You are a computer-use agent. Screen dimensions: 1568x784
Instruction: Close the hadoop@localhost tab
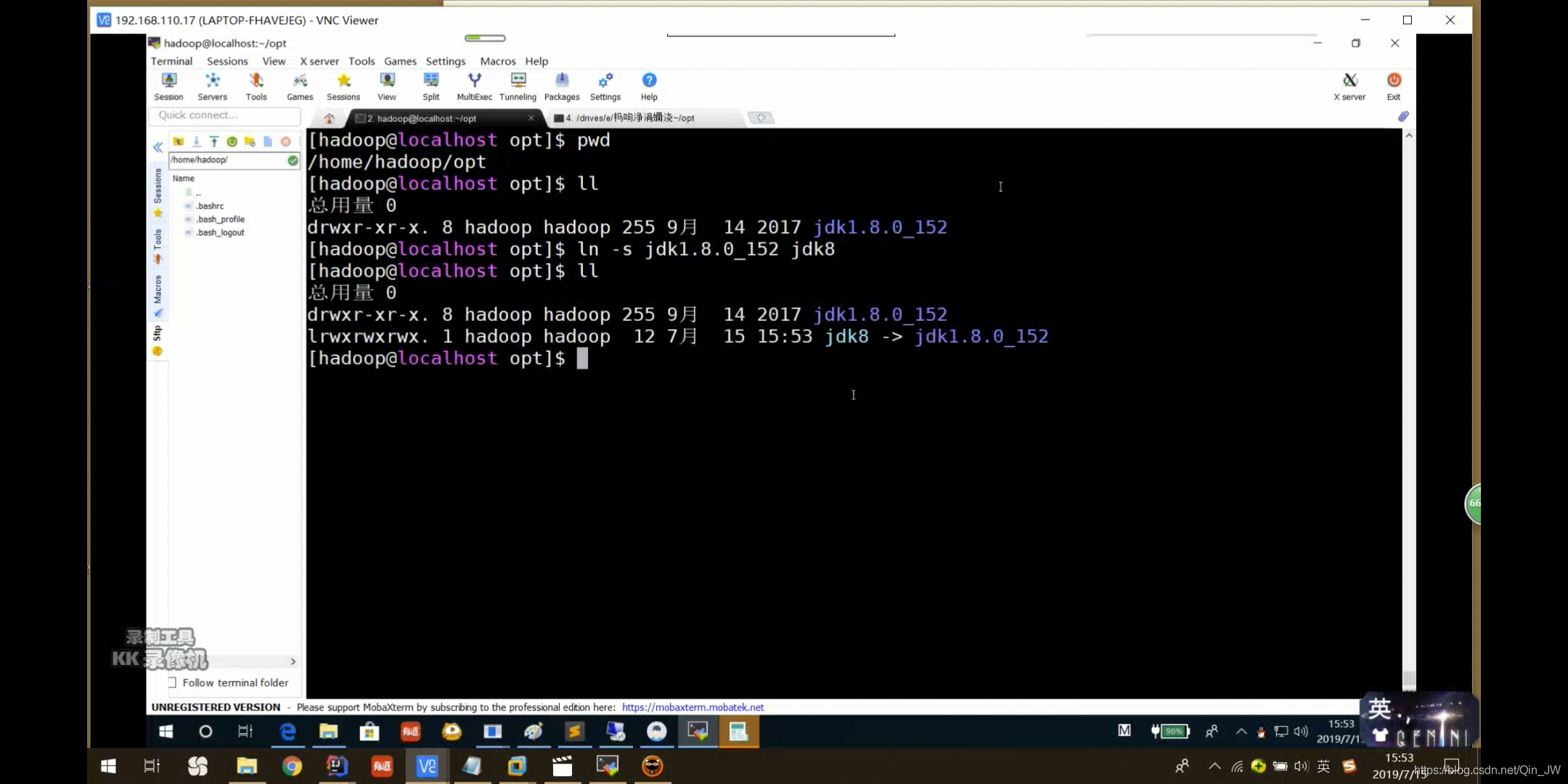[531, 118]
